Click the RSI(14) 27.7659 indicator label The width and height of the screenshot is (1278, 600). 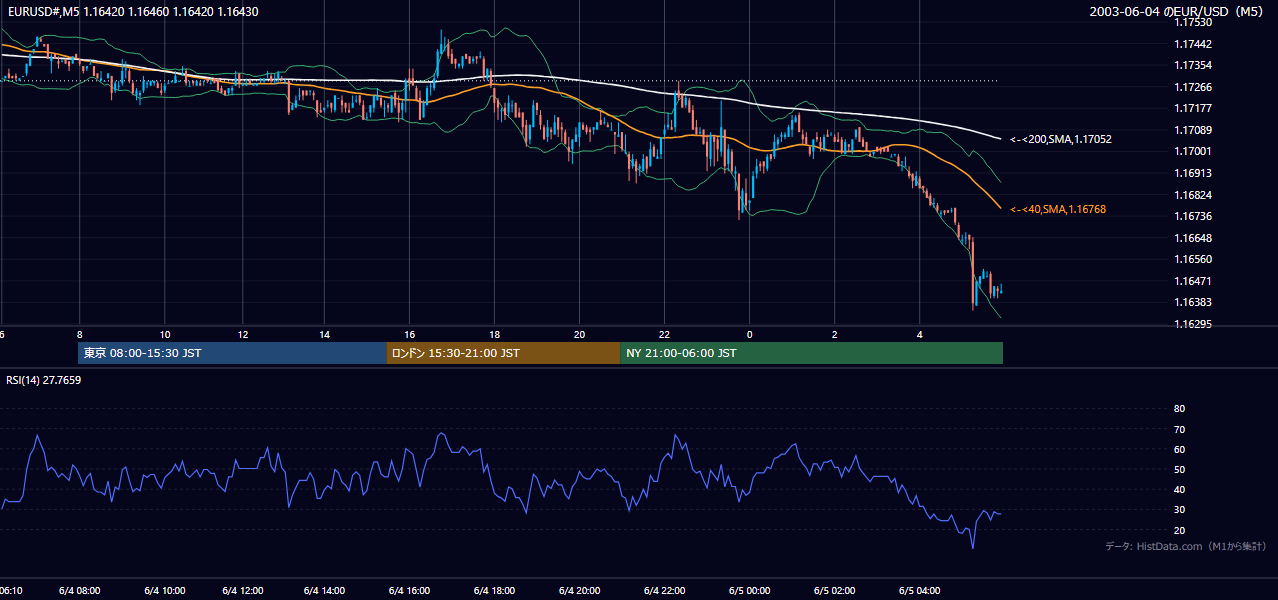(x=44, y=380)
